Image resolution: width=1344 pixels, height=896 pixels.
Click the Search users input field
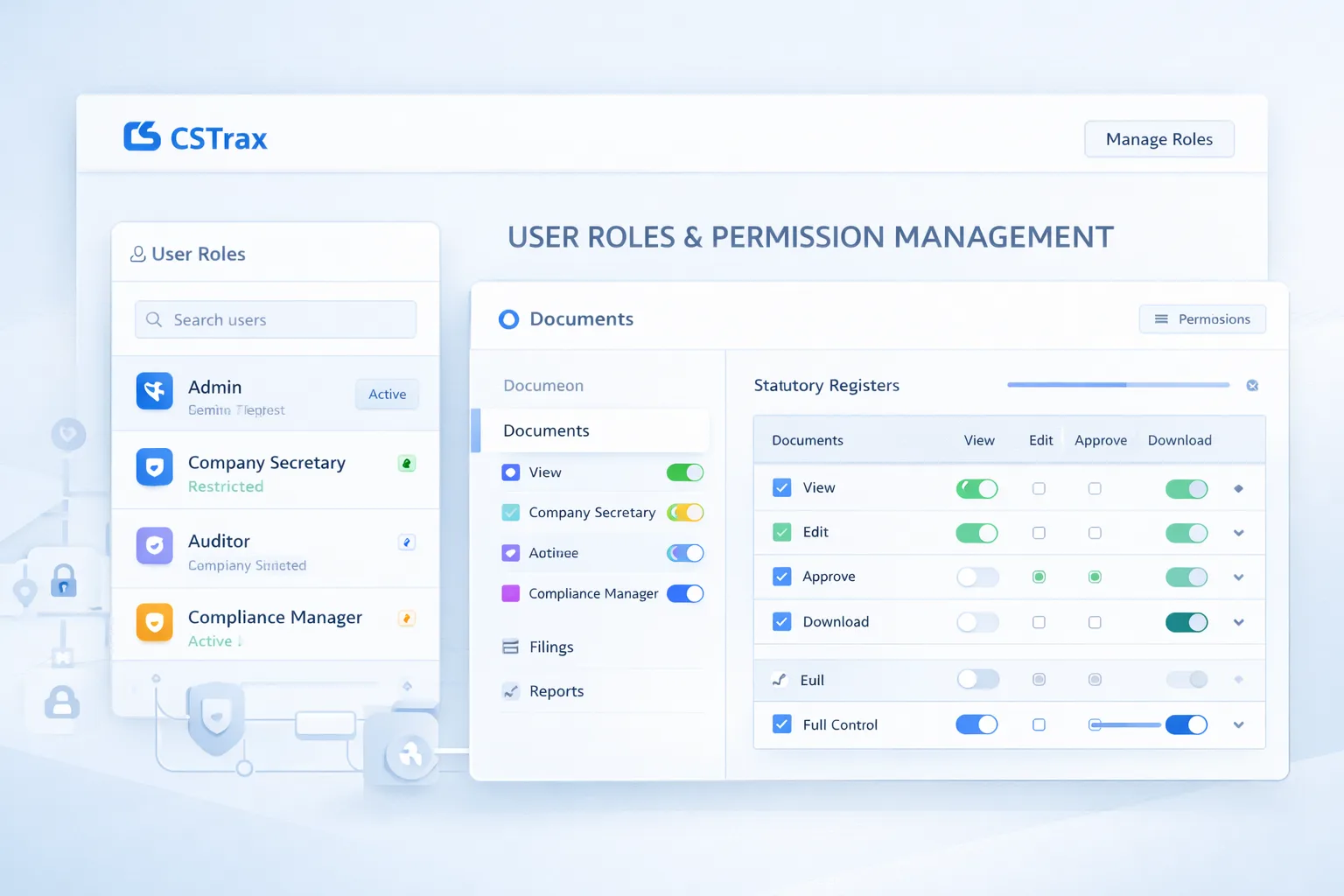(276, 320)
